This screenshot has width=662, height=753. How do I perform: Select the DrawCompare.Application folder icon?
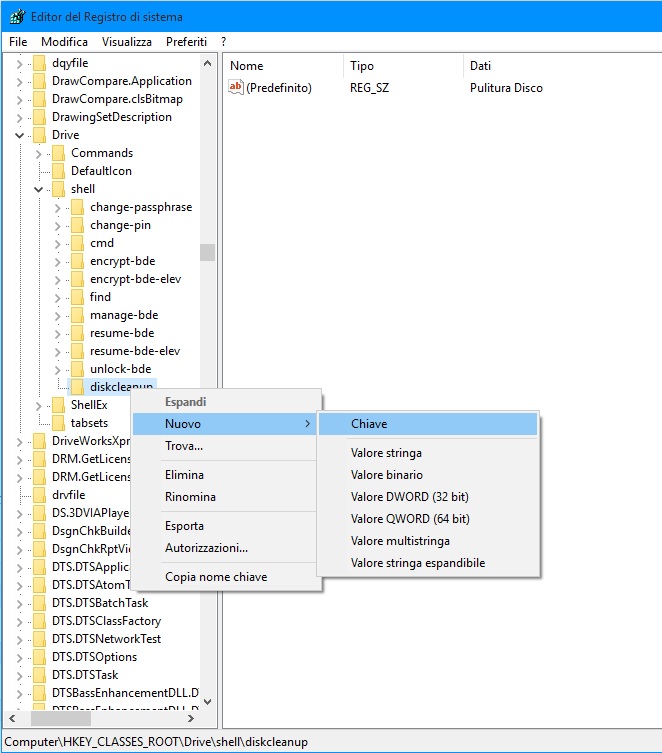[39, 81]
